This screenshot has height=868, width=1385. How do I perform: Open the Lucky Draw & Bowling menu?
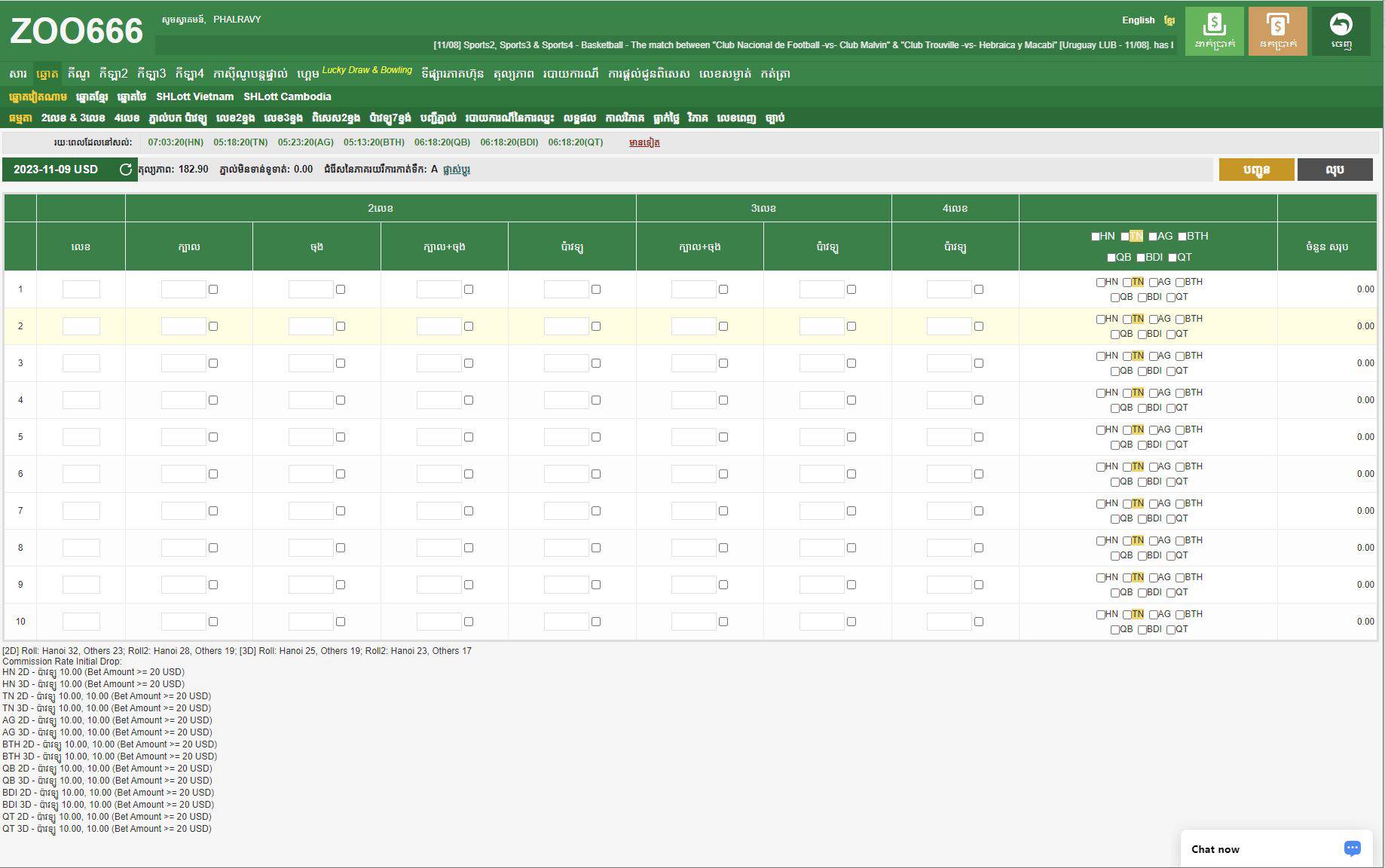tap(367, 70)
